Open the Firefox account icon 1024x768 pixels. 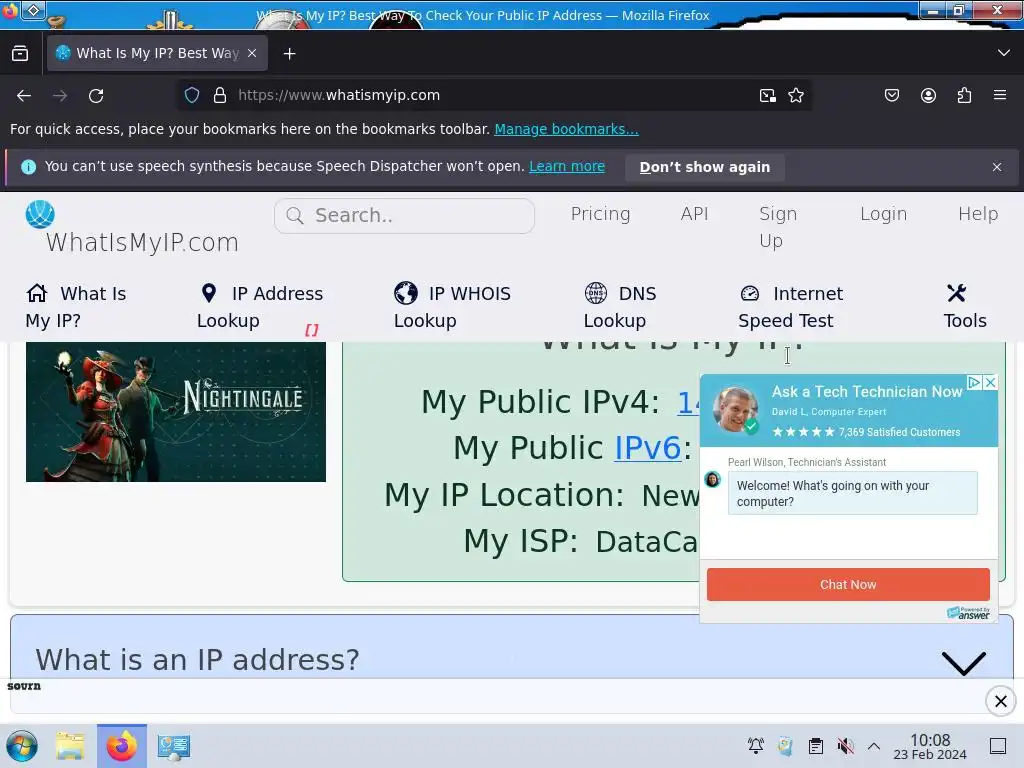tap(928, 95)
